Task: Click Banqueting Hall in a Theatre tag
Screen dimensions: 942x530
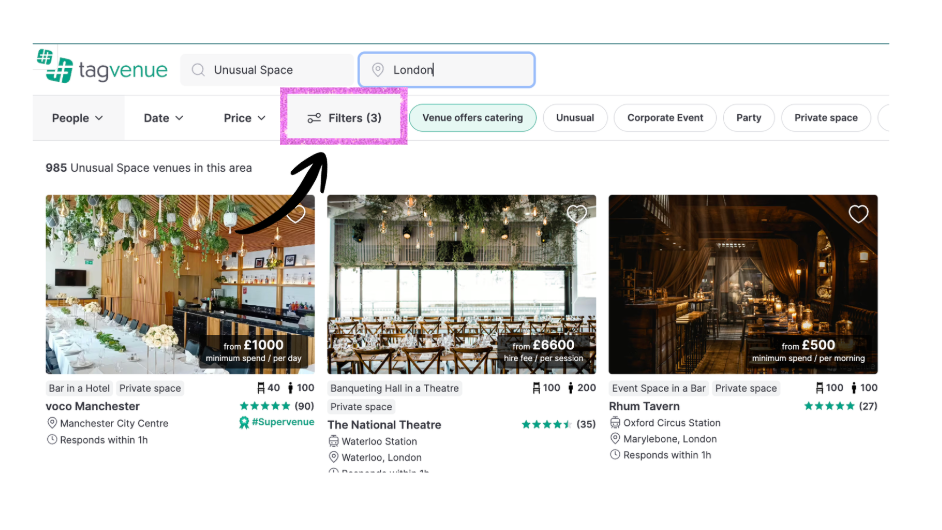Action: 395,388
